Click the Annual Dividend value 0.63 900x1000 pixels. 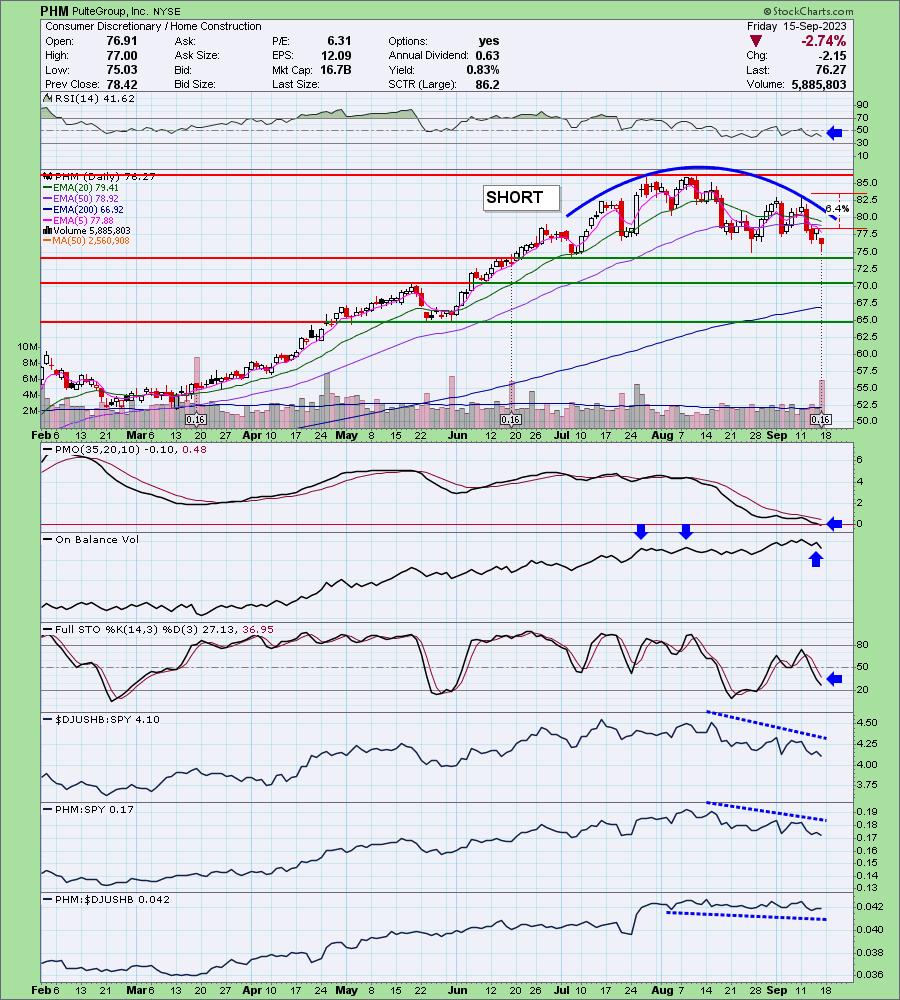tap(487, 55)
